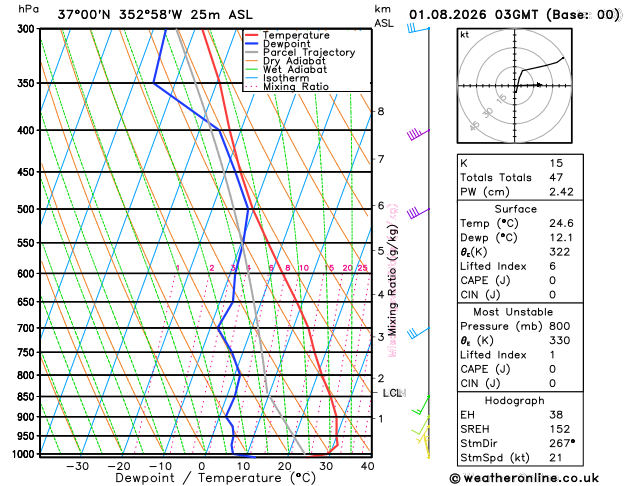This screenshot has height=486, width=629.
Task: Click the surface Dewp value 12.1
Action: pyautogui.click(x=561, y=237)
